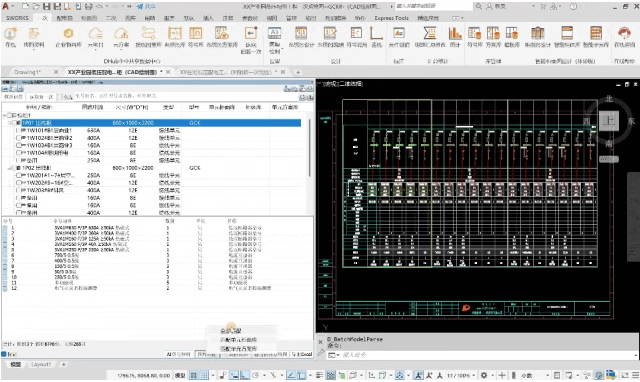Click the A3 drawing frame ribbon icon

coord(274,33)
